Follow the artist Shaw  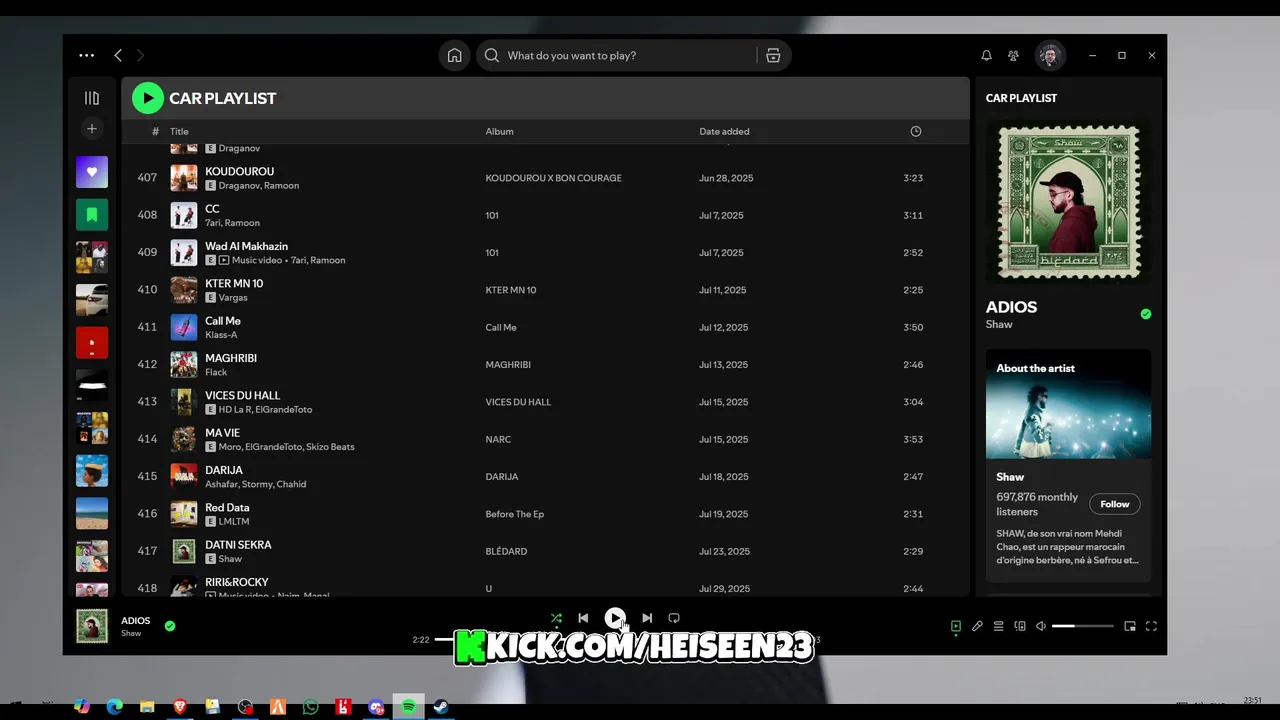point(1115,504)
